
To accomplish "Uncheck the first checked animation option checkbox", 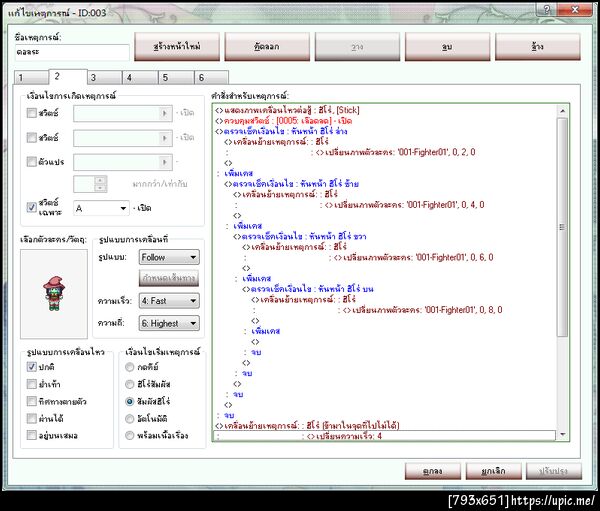I will (x=31, y=367).
